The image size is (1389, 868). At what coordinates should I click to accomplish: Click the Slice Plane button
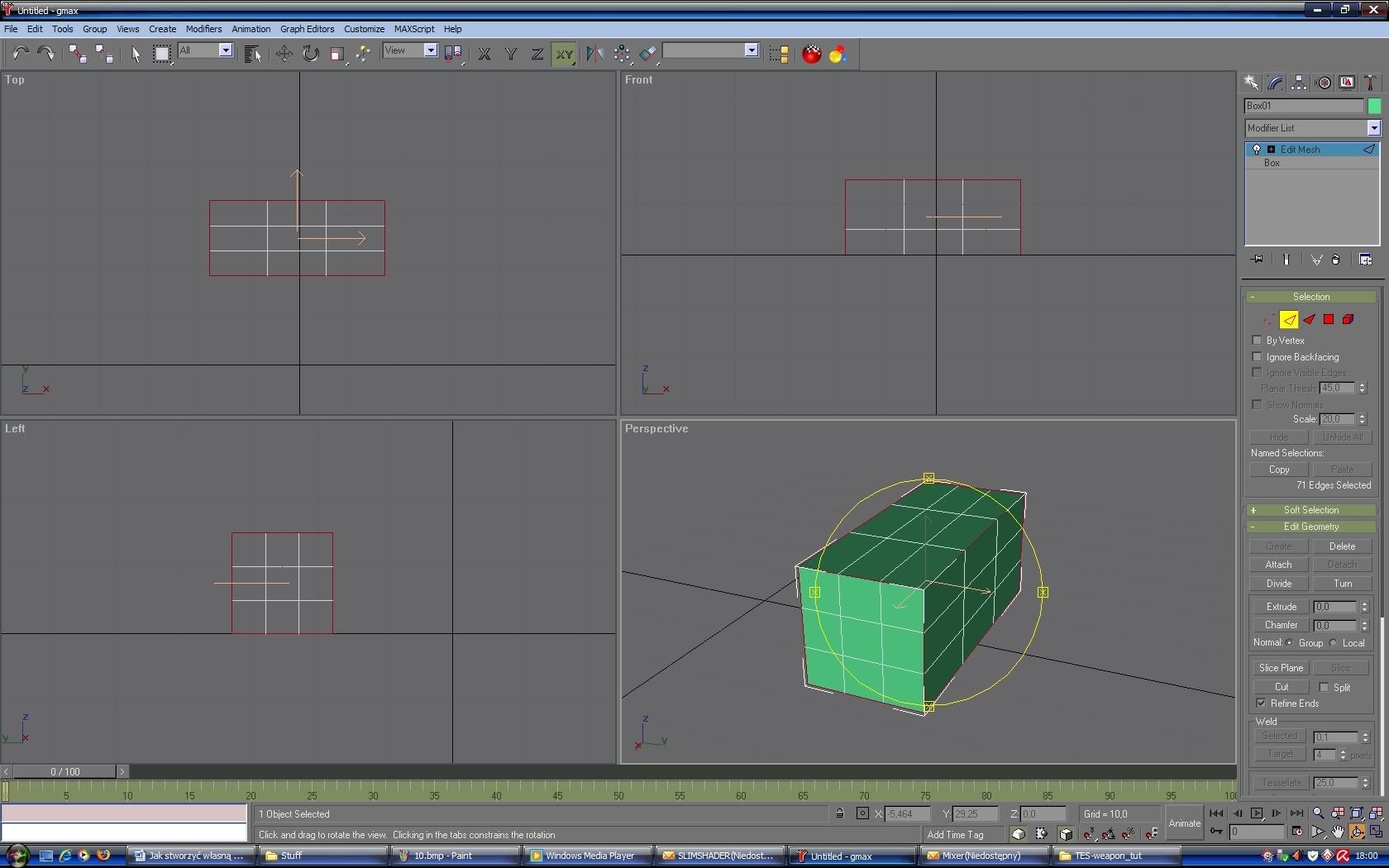click(x=1281, y=668)
